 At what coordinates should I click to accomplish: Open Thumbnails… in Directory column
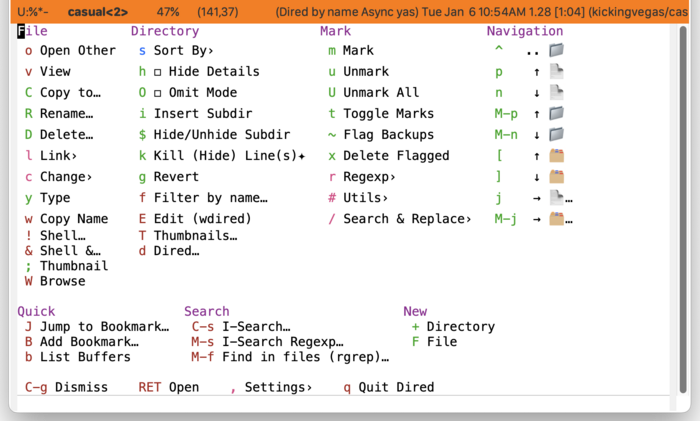[195, 235]
